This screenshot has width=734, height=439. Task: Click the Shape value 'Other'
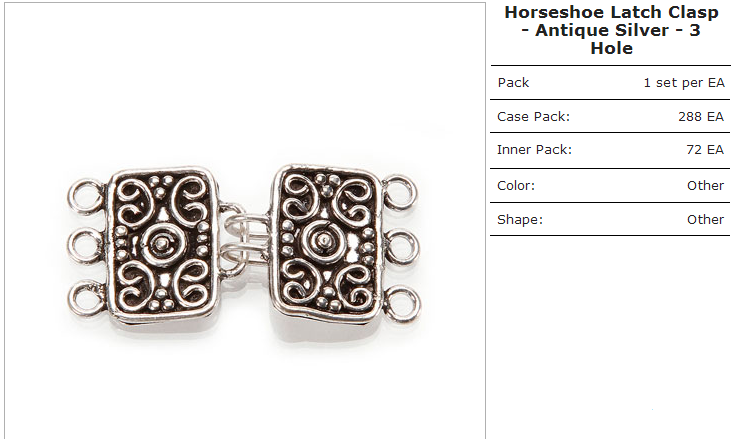[705, 220]
